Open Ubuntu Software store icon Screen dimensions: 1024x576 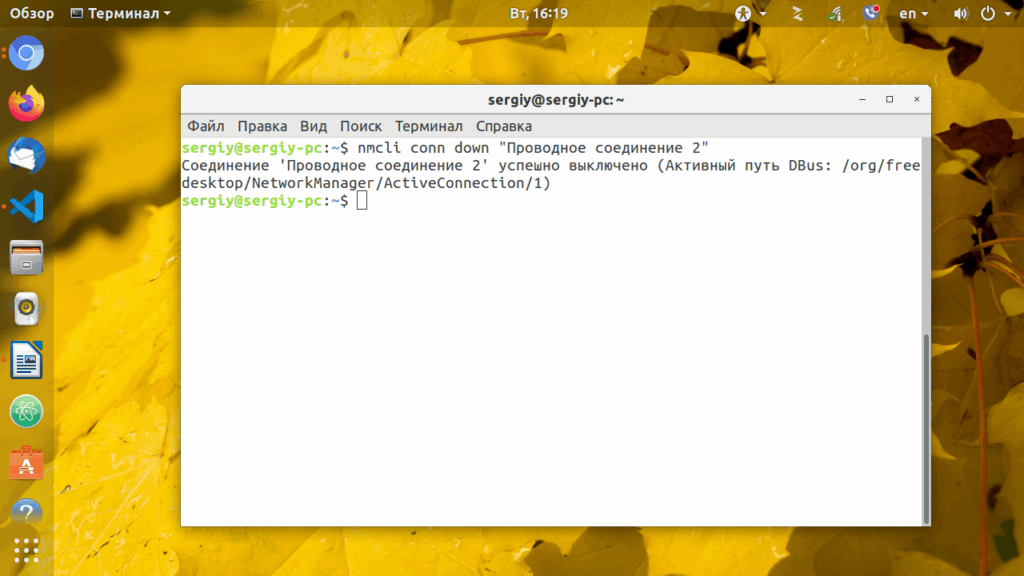26,463
